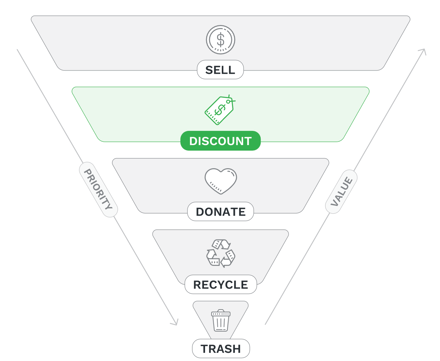Click the TRASH label

(221, 349)
